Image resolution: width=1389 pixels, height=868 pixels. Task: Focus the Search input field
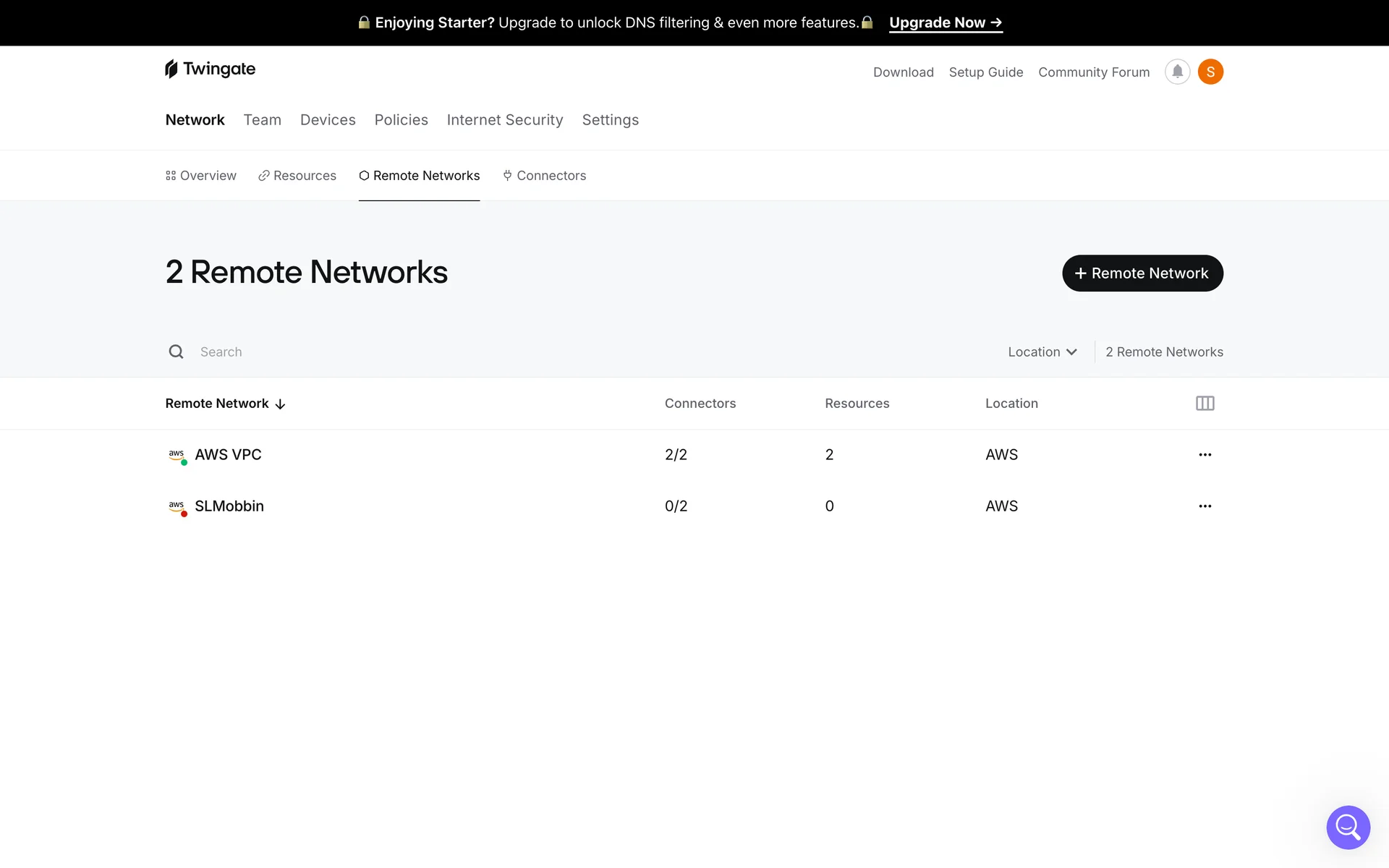434,352
